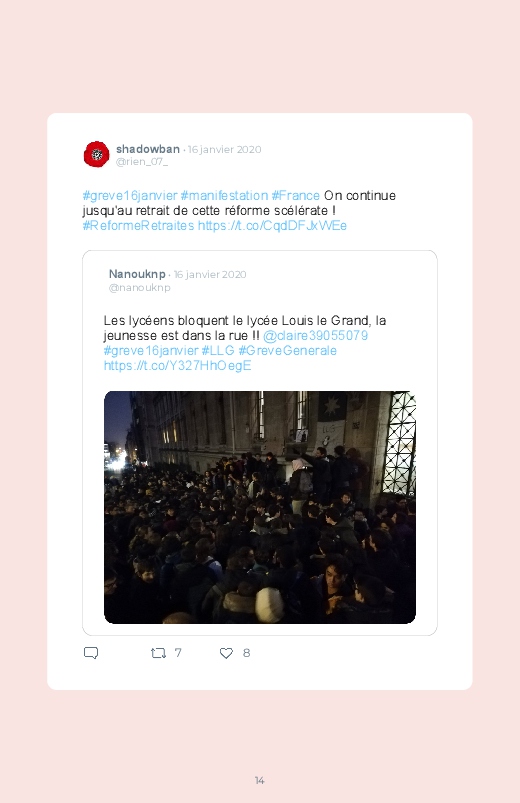
Task: Open the #greve16janvier hashtag in main tweet
Action: 130,196
